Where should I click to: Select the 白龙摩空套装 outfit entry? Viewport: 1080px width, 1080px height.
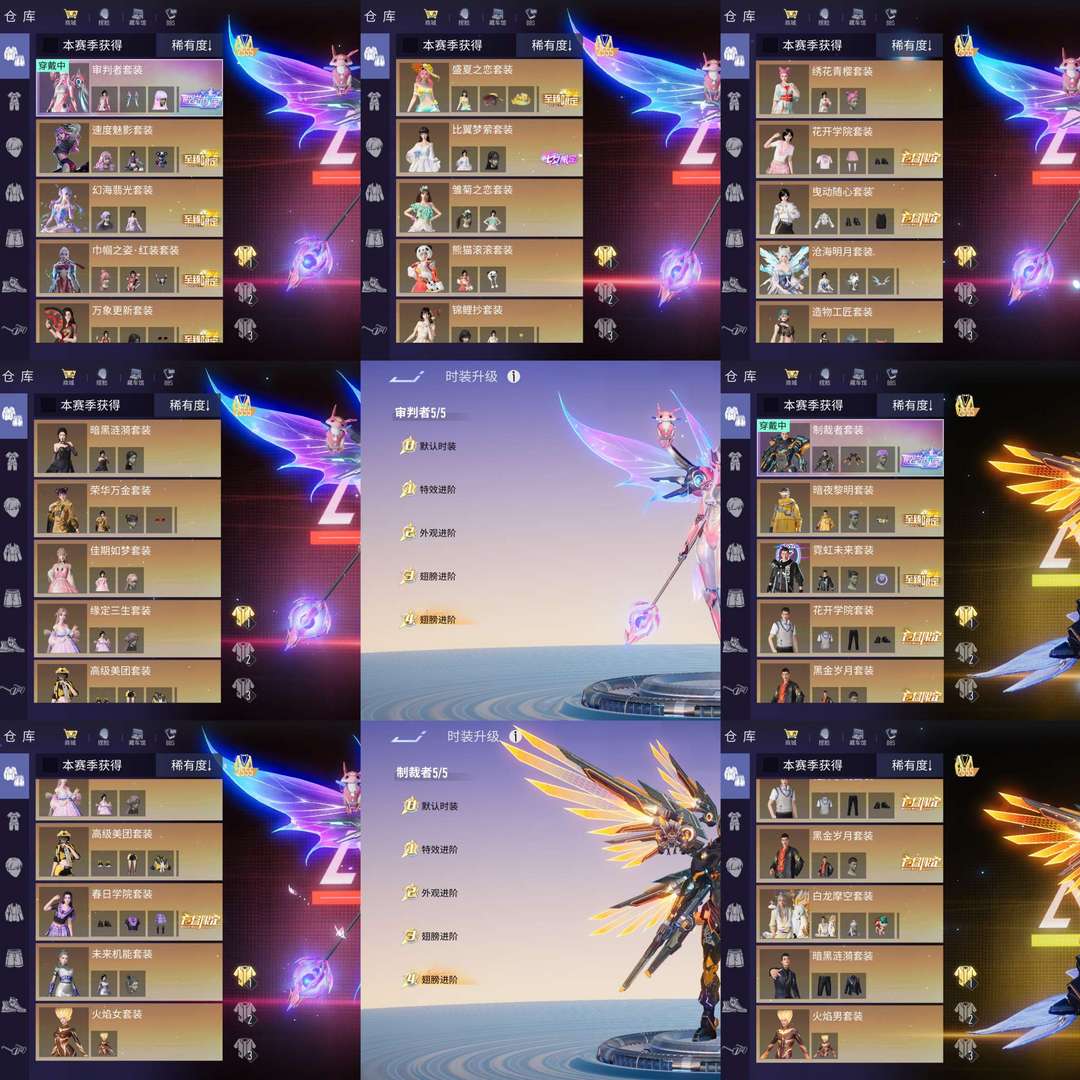[849, 913]
